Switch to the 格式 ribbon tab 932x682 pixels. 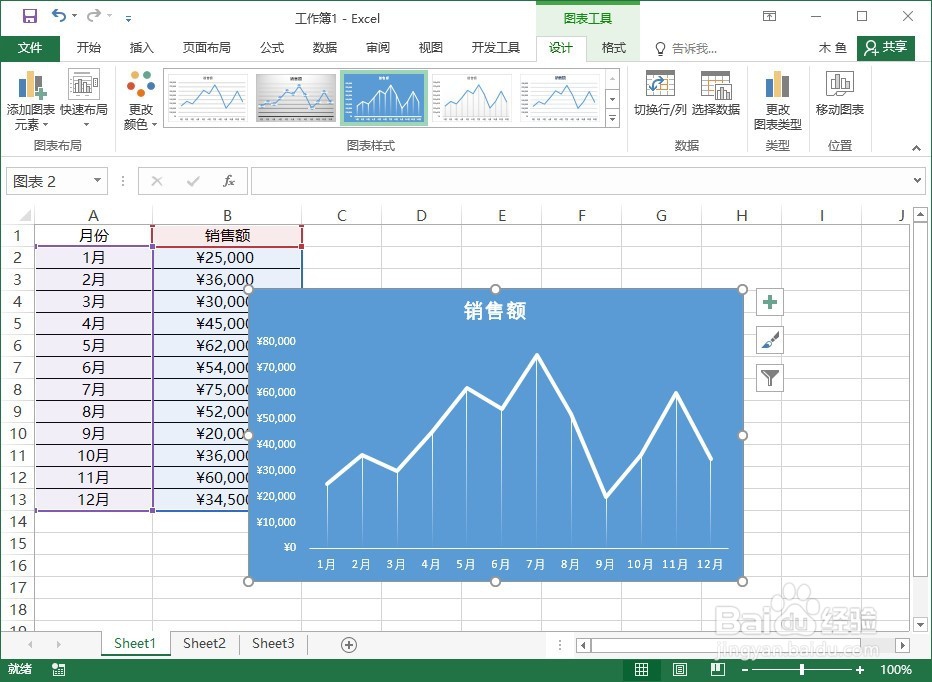613,47
